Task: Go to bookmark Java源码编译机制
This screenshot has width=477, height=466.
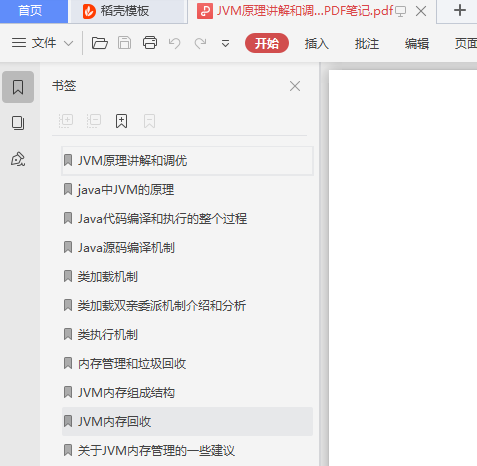Action: (187, 248)
